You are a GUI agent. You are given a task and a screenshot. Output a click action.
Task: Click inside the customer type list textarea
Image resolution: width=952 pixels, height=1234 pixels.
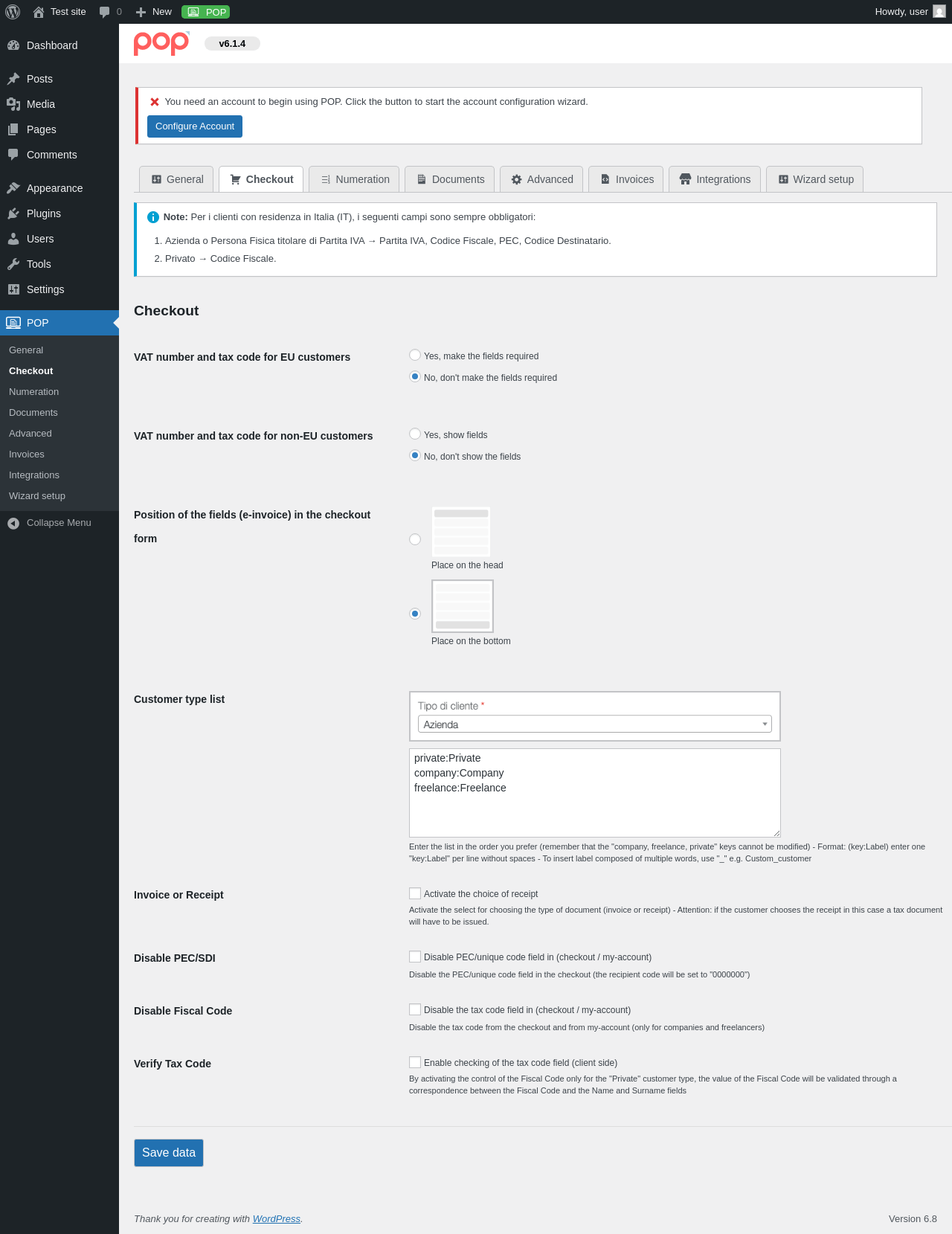pyautogui.click(x=595, y=793)
